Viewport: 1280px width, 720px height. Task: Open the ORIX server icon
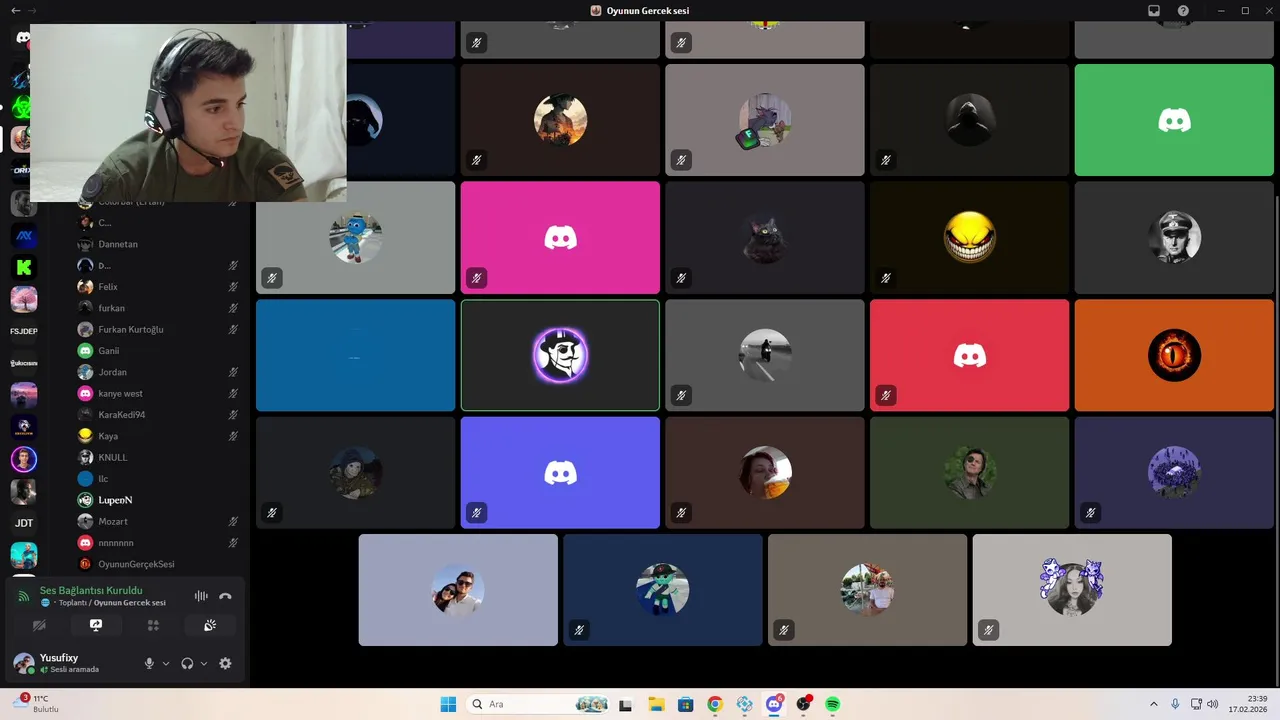pyautogui.click(x=22, y=170)
